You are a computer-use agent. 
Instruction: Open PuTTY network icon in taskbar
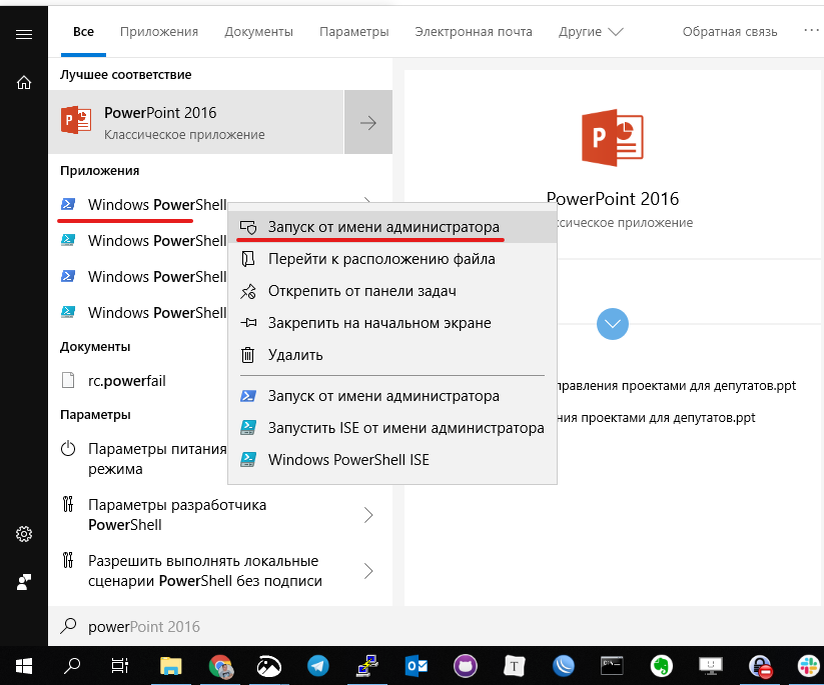[367, 666]
